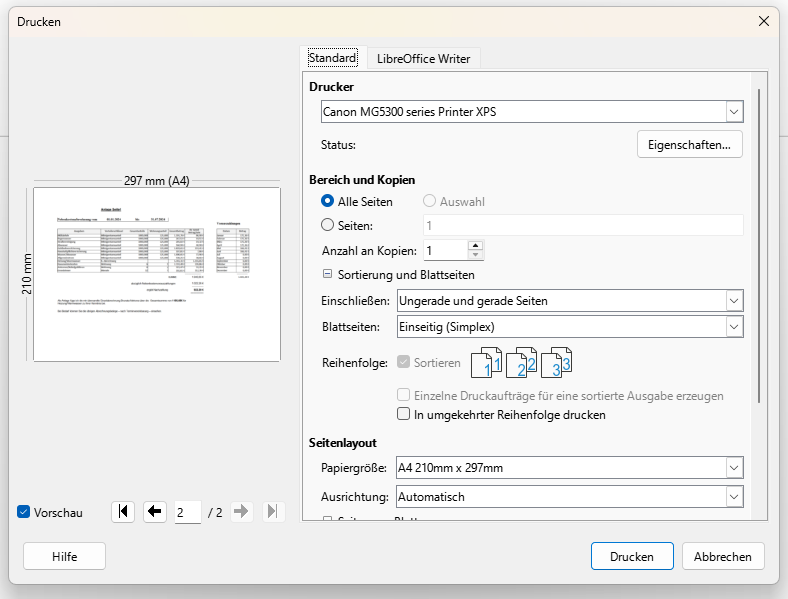Image resolution: width=788 pixels, height=599 pixels.
Task: Collapse the Sortierung und Blattseiten section
Action: pos(327,274)
